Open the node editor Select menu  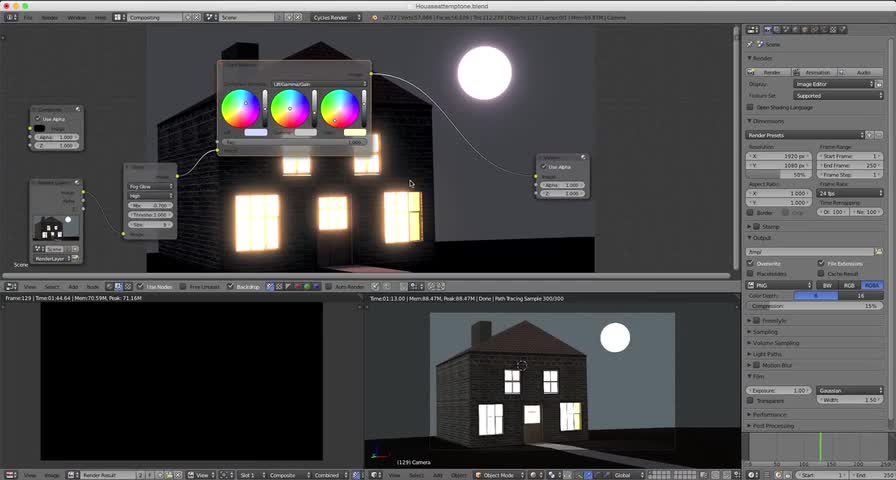click(x=51, y=286)
